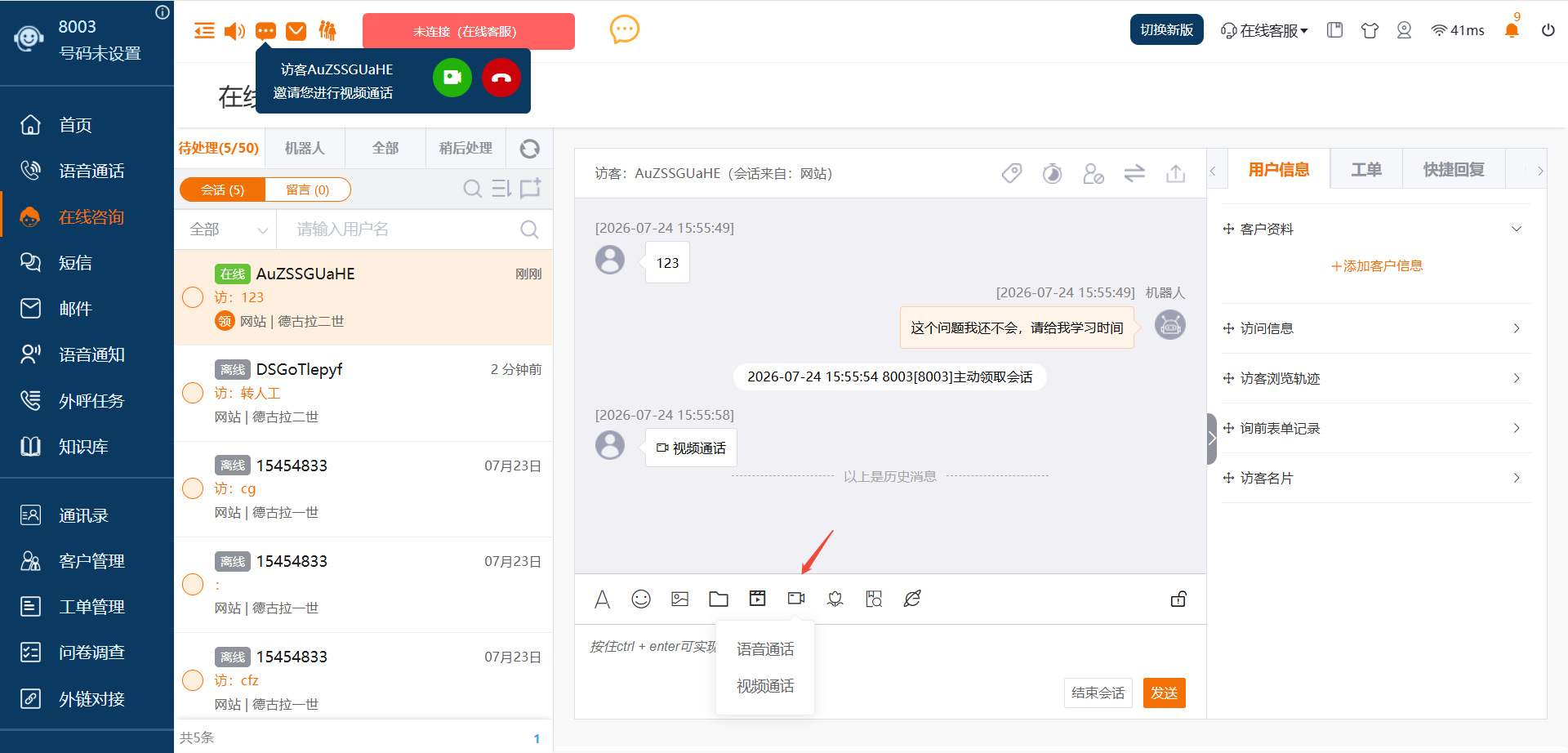Click the send file folder icon

pos(719,599)
